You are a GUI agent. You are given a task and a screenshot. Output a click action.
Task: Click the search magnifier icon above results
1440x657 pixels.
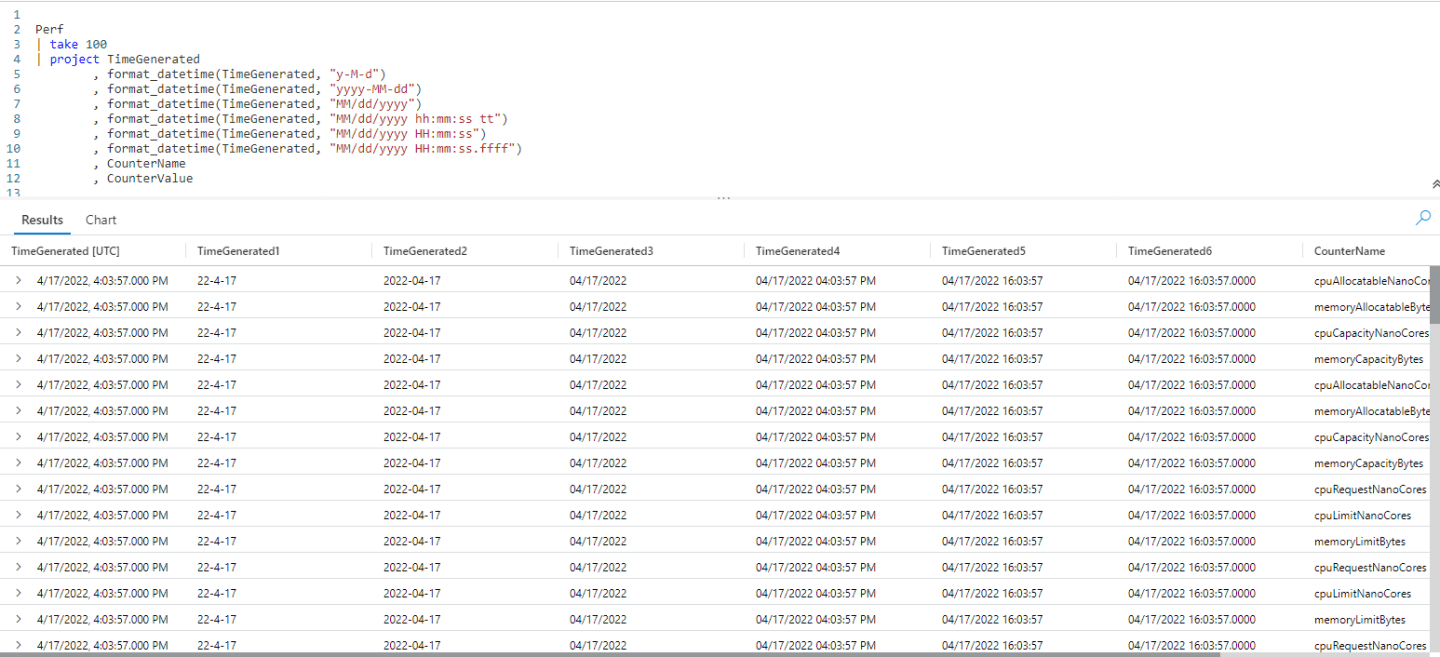click(x=1423, y=217)
